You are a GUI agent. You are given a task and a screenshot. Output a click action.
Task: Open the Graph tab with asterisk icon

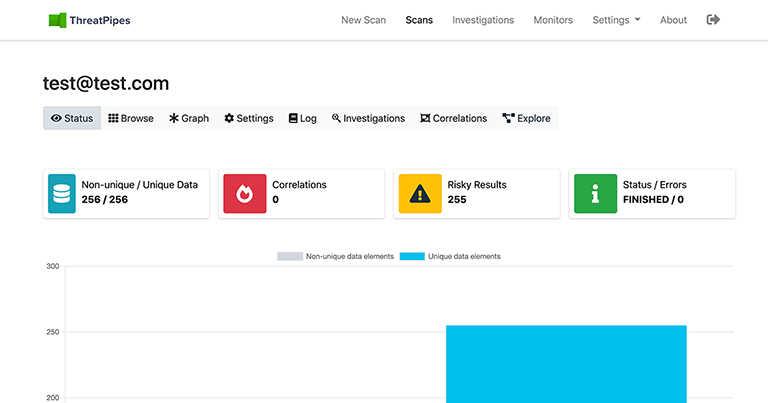[189, 118]
